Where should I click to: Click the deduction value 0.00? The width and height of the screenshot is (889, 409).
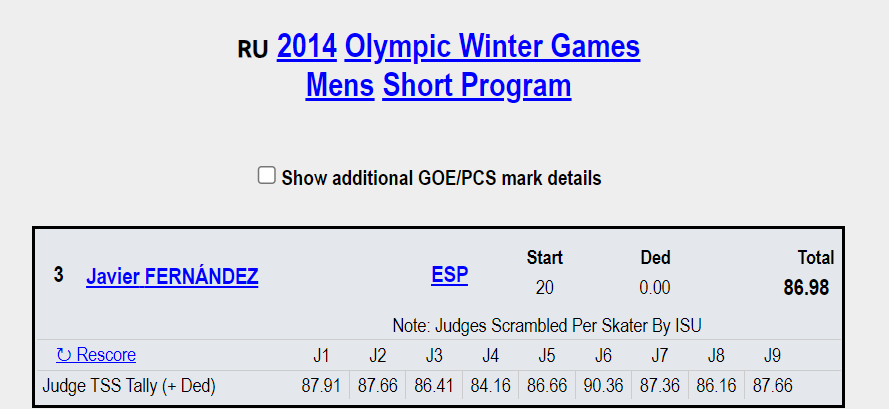[655, 288]
